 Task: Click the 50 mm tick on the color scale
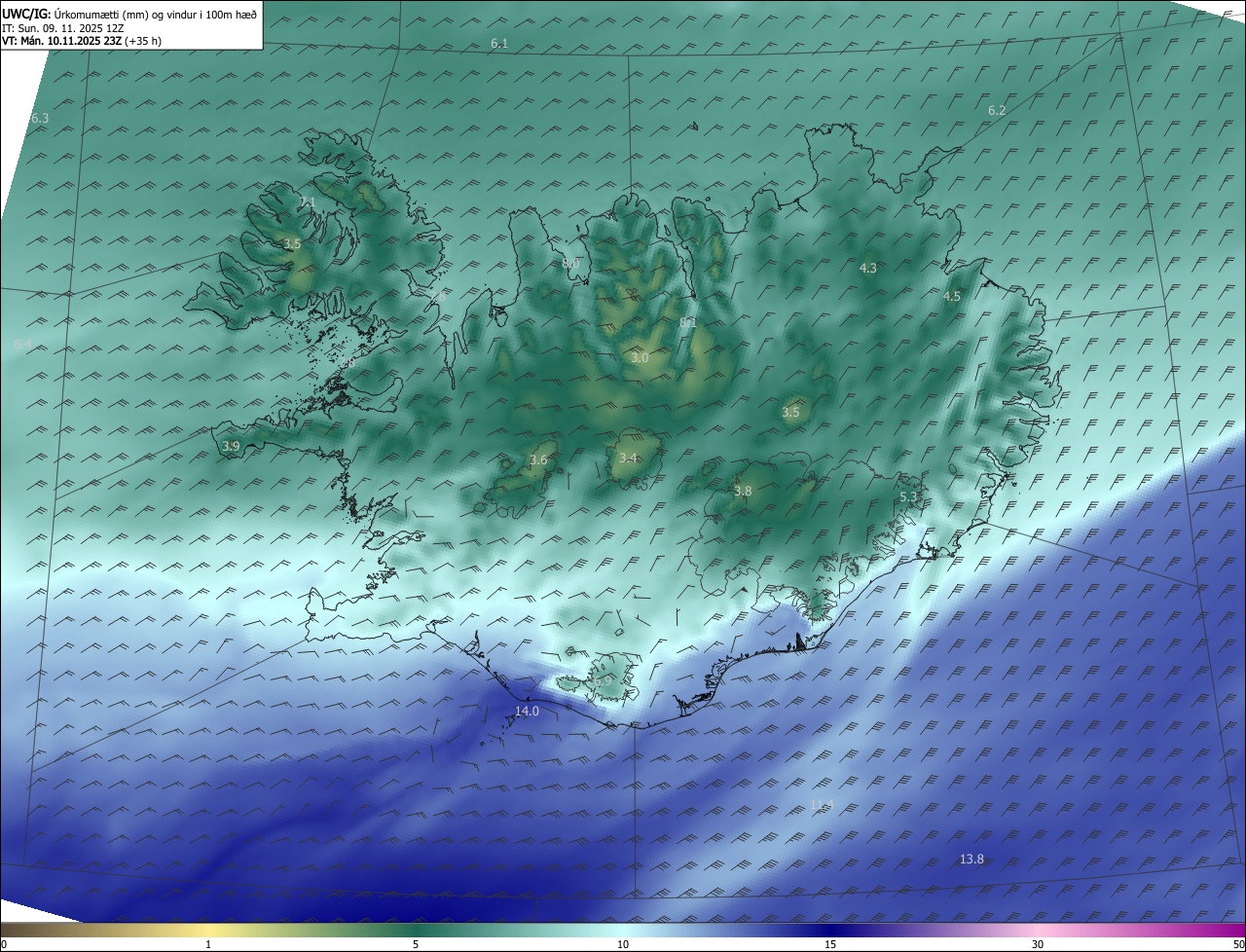tap(1238, 945)
